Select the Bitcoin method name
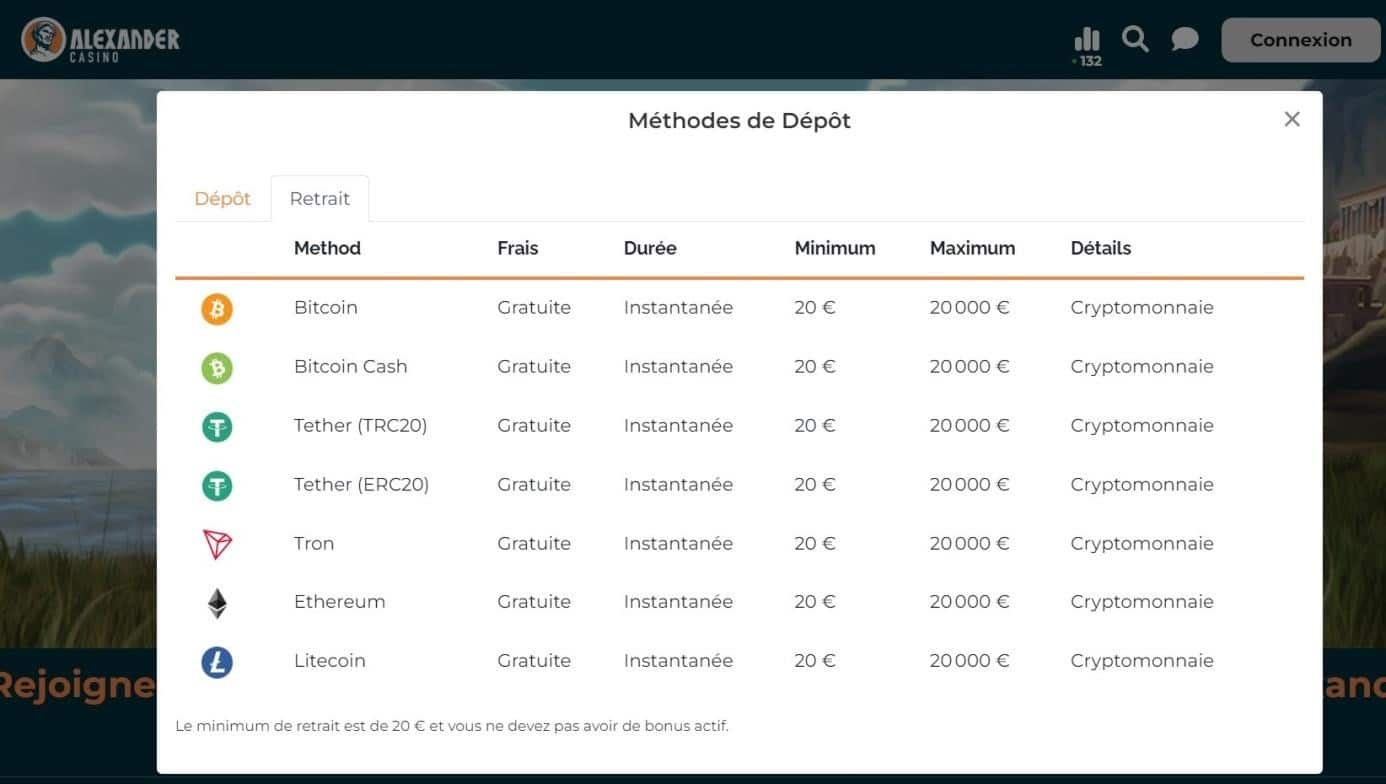1386x784 pixels. click(326, 307)
